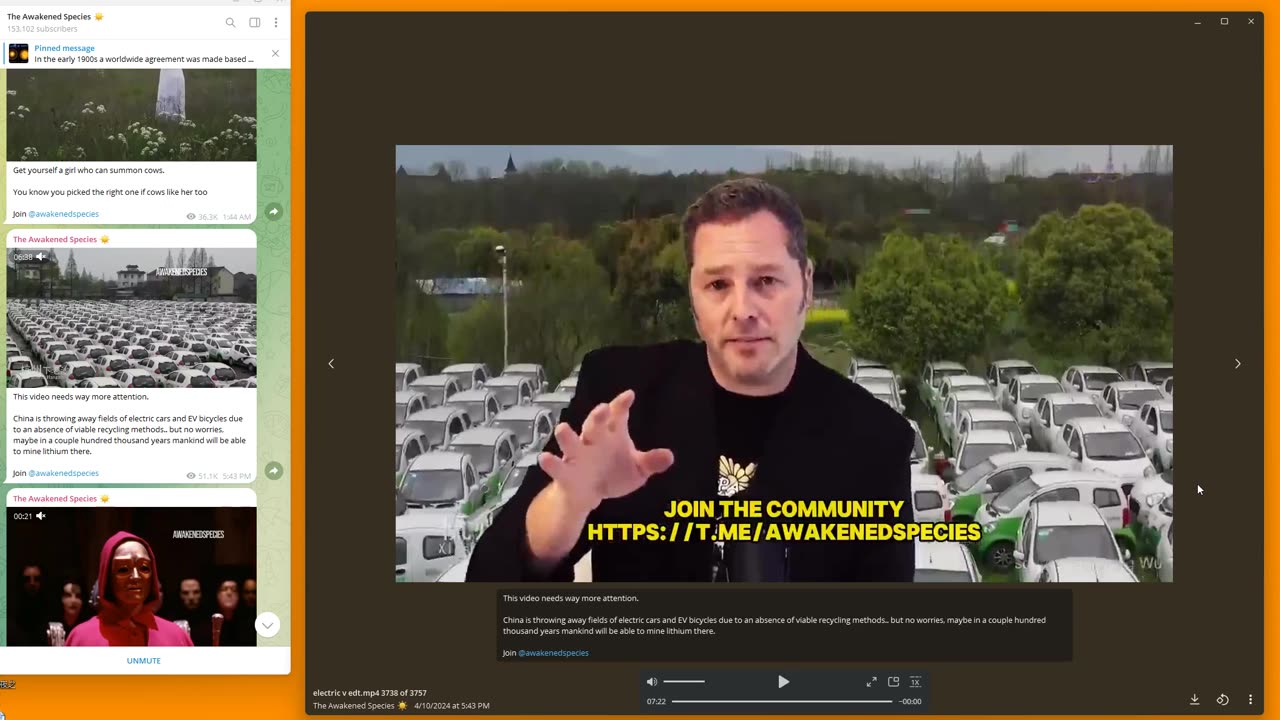The image size is (1280, 720).
Task: Click the '153,102 subscribers' count
Action: coord(42,29)
